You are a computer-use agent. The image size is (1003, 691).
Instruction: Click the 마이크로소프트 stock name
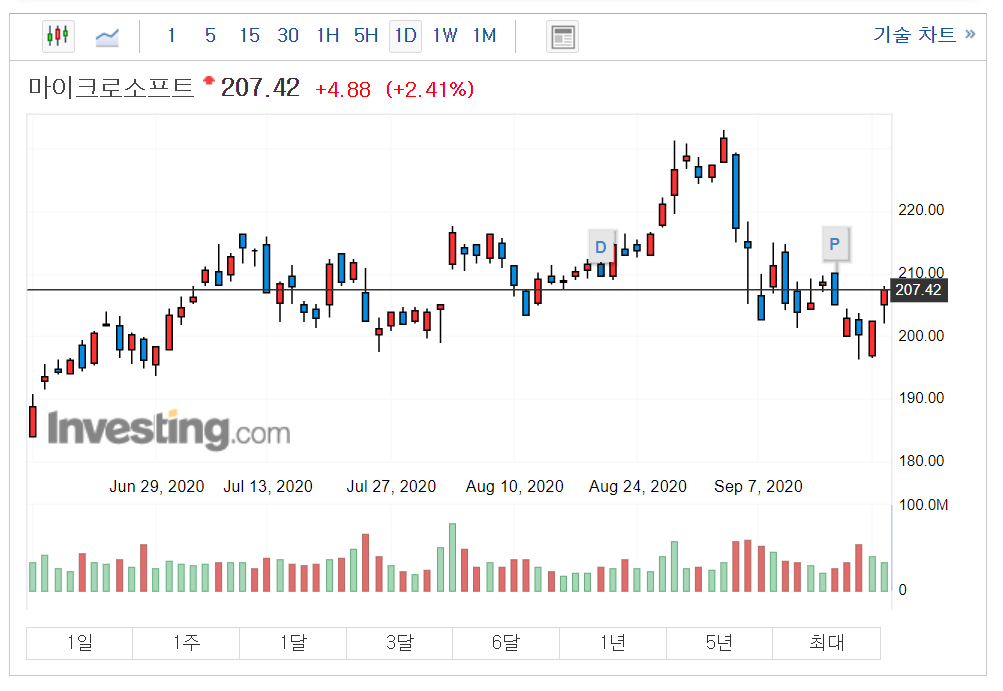coord(111,88)
